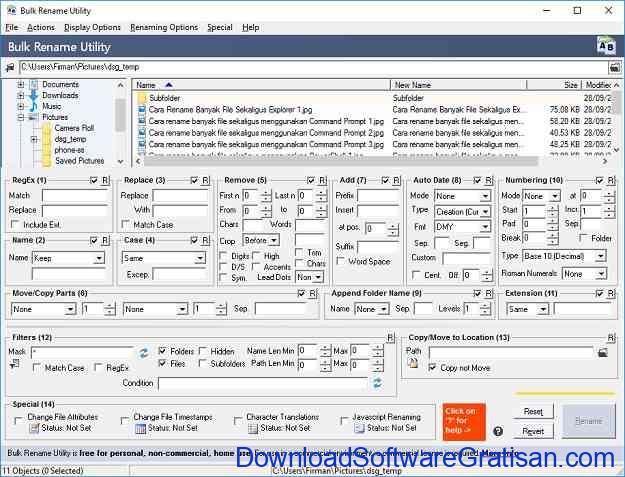This screenshot has width=625, height=477.
Task: Click the R reset icon of Add (7)
Action: coord(396,181)
